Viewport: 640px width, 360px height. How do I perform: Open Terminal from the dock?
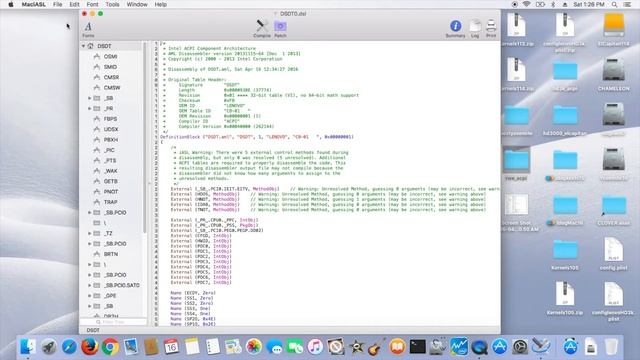(x=418, y=347)
